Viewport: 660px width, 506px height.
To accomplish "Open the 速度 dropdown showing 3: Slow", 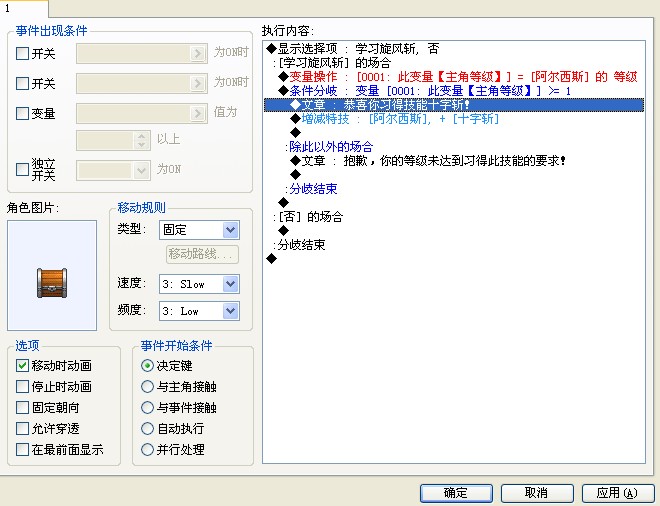I will [200, 284].
